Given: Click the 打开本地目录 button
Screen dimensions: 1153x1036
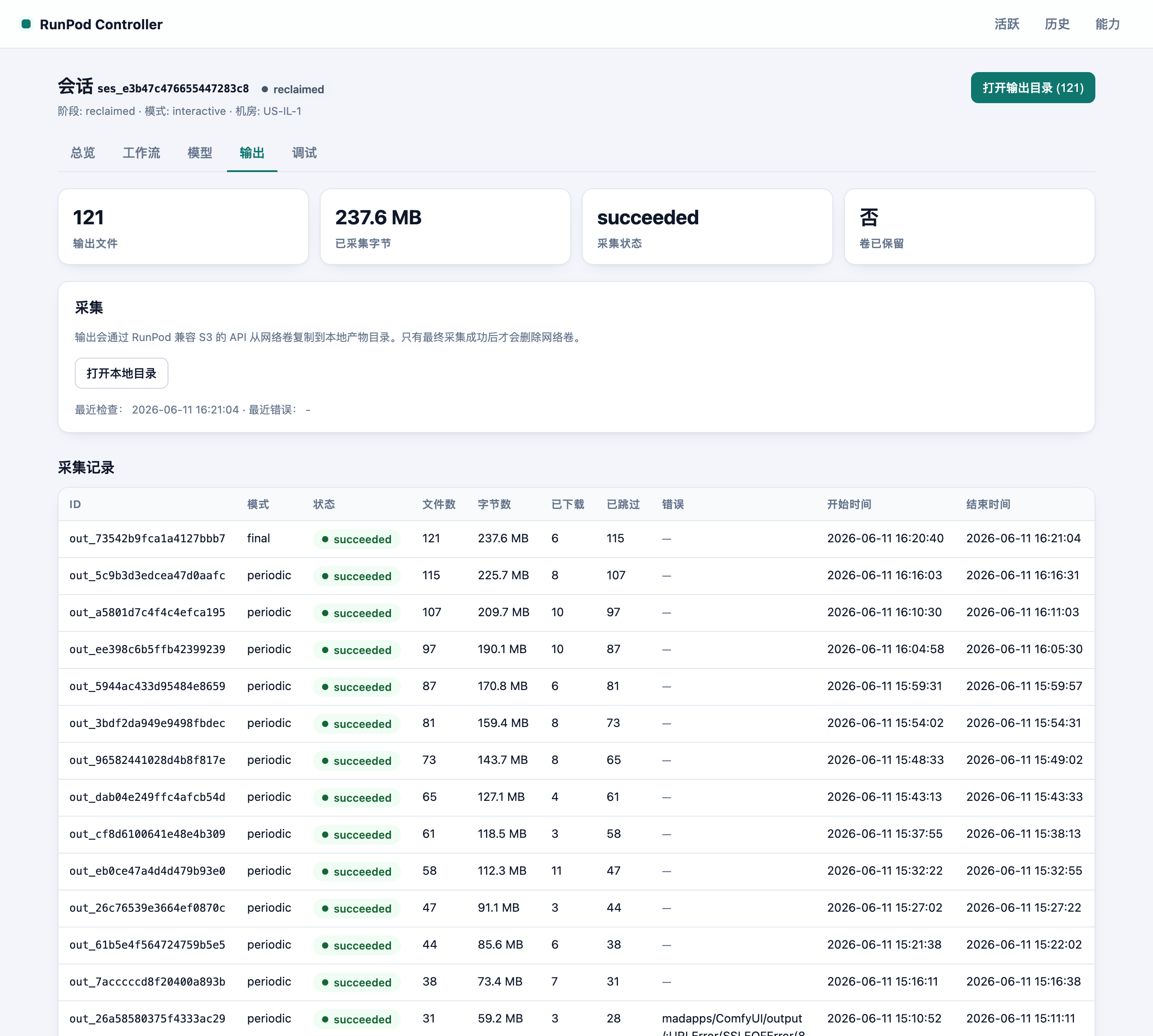Looking at the screenshot, I should coord(121,373).
